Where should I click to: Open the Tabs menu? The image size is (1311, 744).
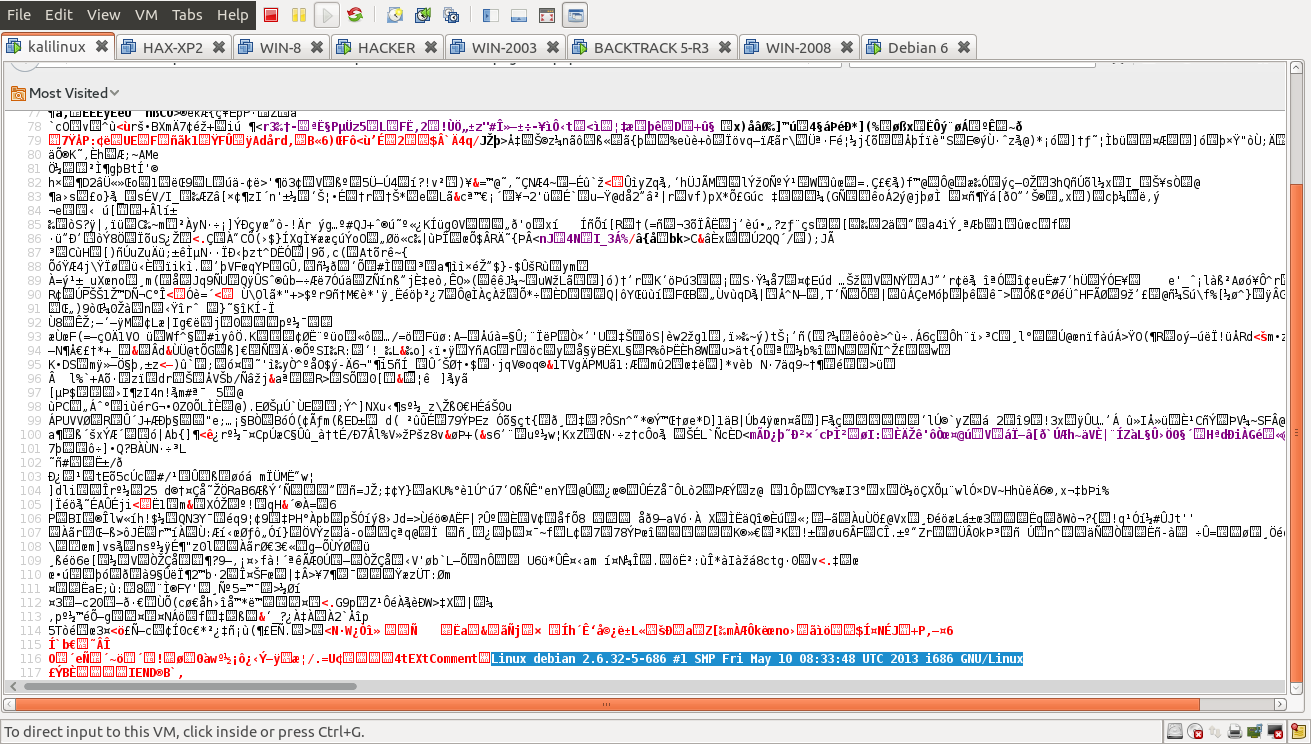pos(187,15)
